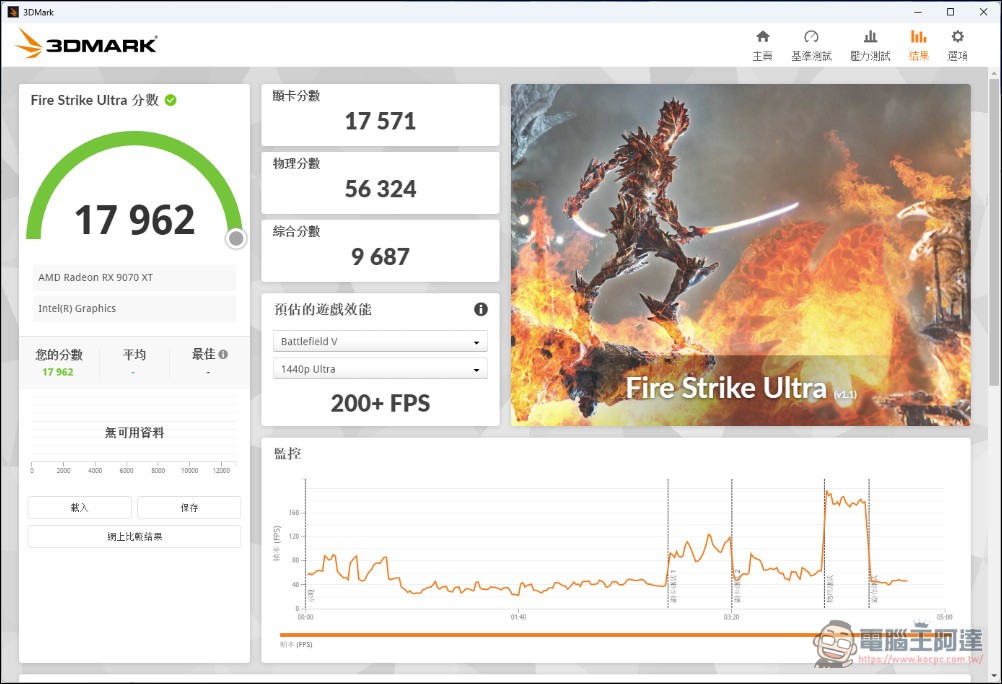Click the 載入 (Load) button

[x=79, y=507]
